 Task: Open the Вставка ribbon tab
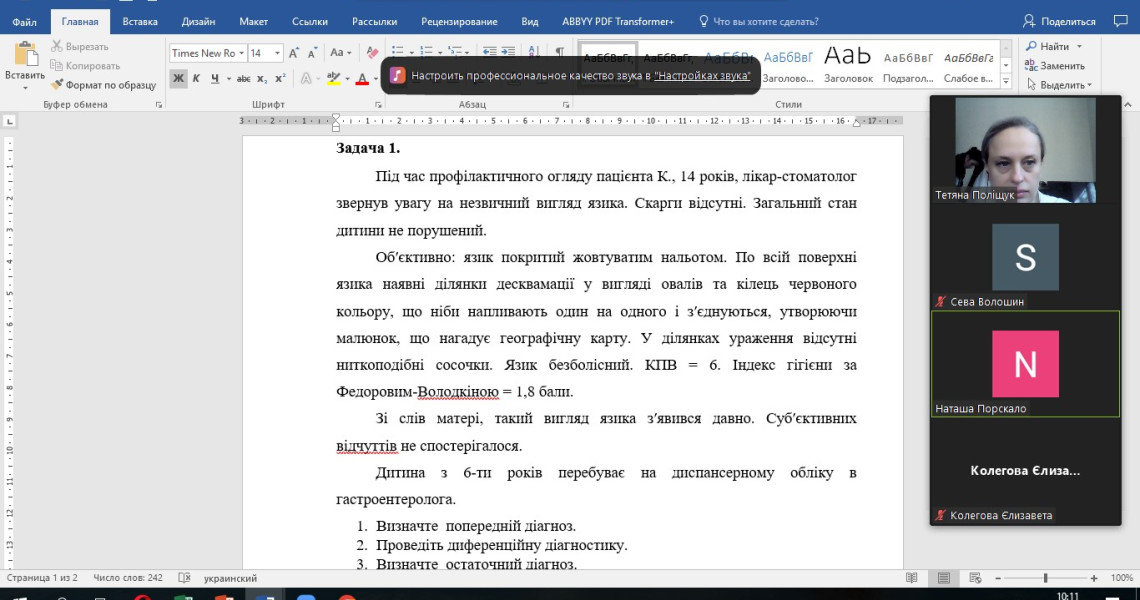click(140, 21)
